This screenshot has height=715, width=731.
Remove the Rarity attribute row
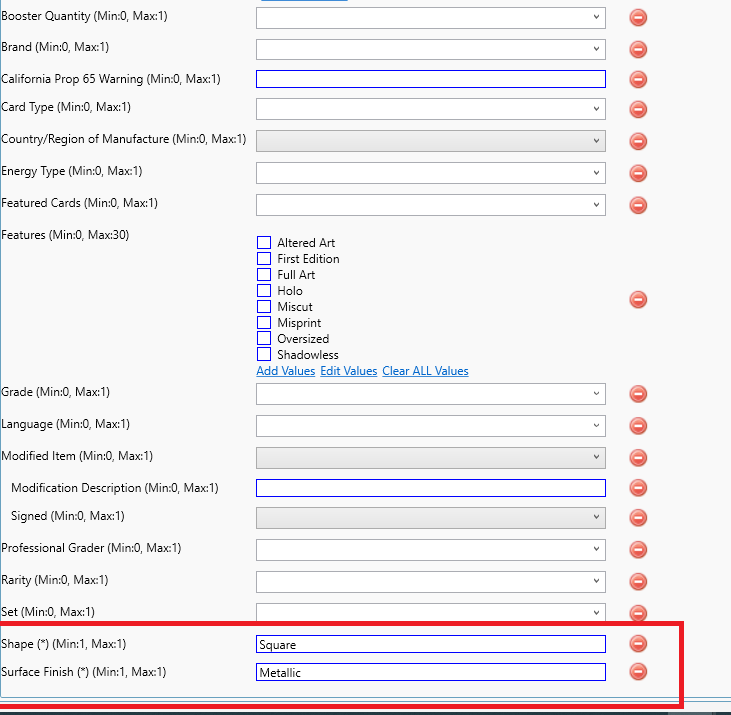(638, 581)
